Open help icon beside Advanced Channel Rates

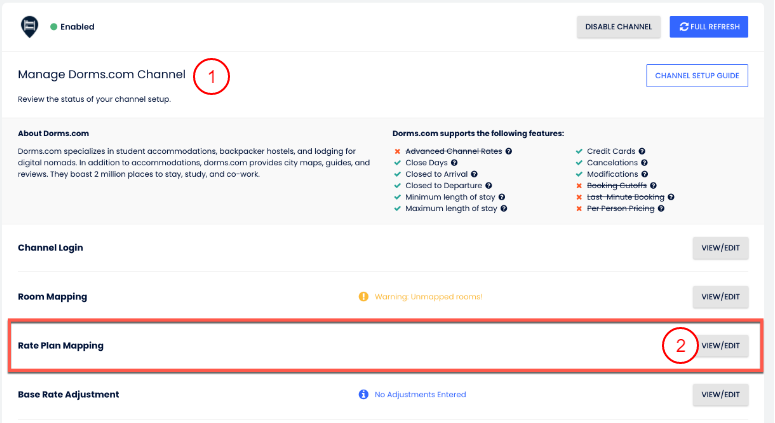tap(509, 151)
